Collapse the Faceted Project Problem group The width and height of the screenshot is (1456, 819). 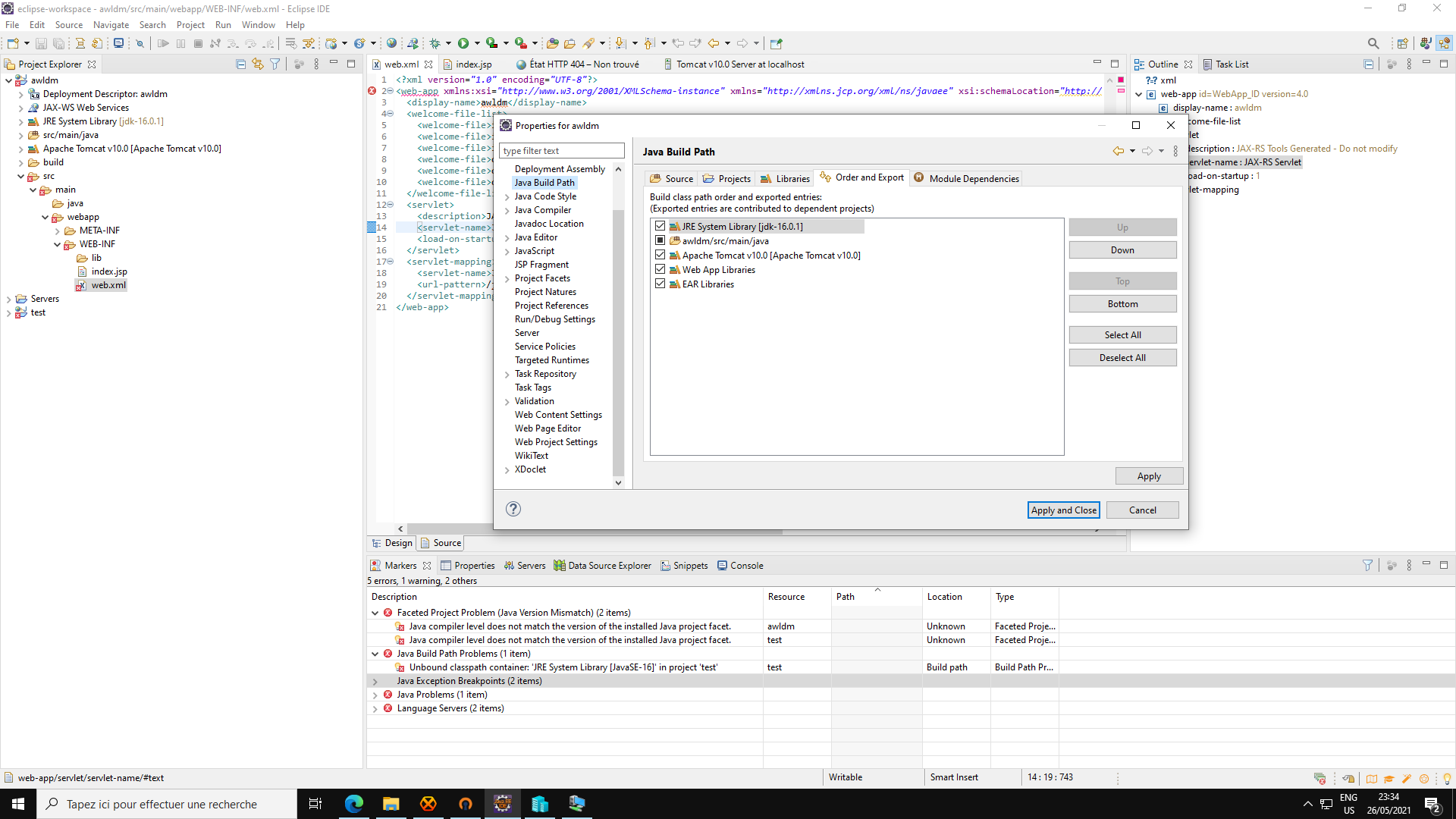375,613
